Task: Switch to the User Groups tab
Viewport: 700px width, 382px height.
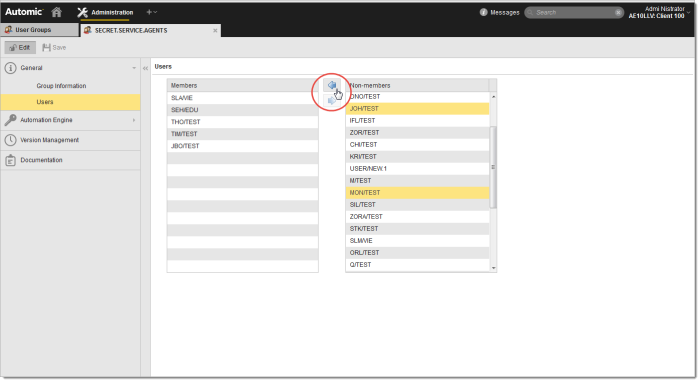Action: [39, 30]
